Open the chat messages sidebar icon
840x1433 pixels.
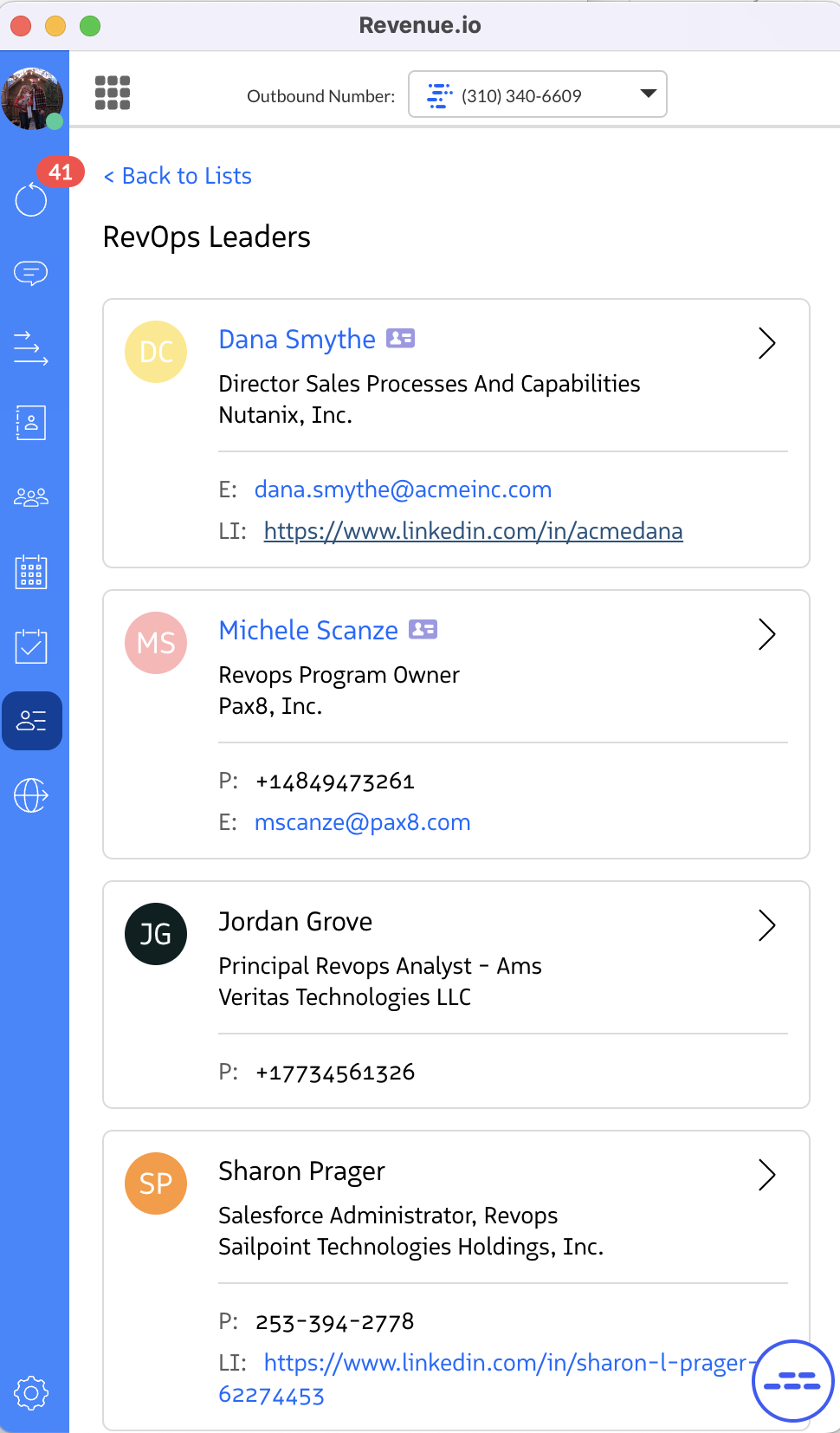tap(31, 274)
